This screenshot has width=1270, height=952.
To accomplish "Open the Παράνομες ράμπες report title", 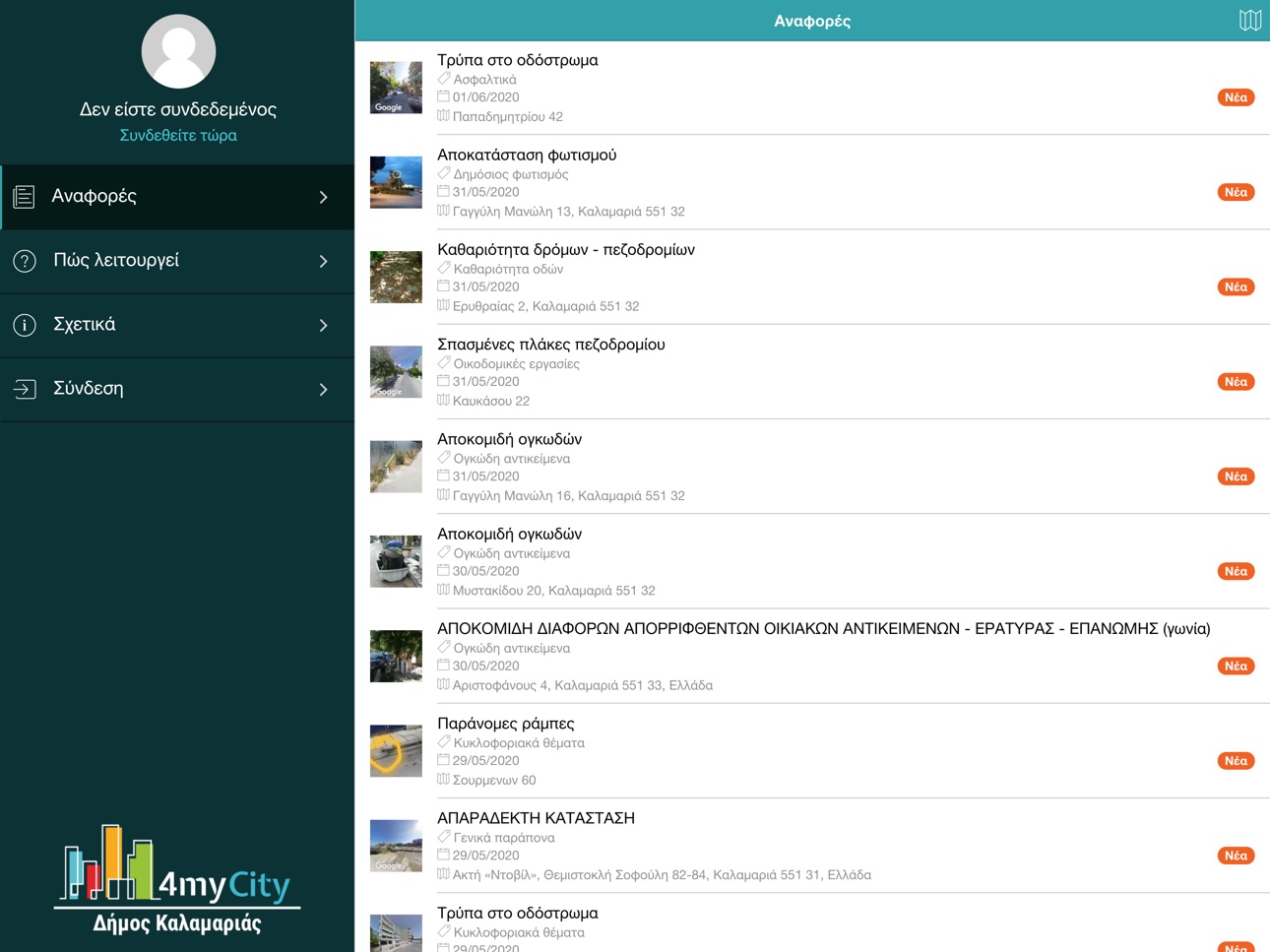I will (x=506, y=723).
